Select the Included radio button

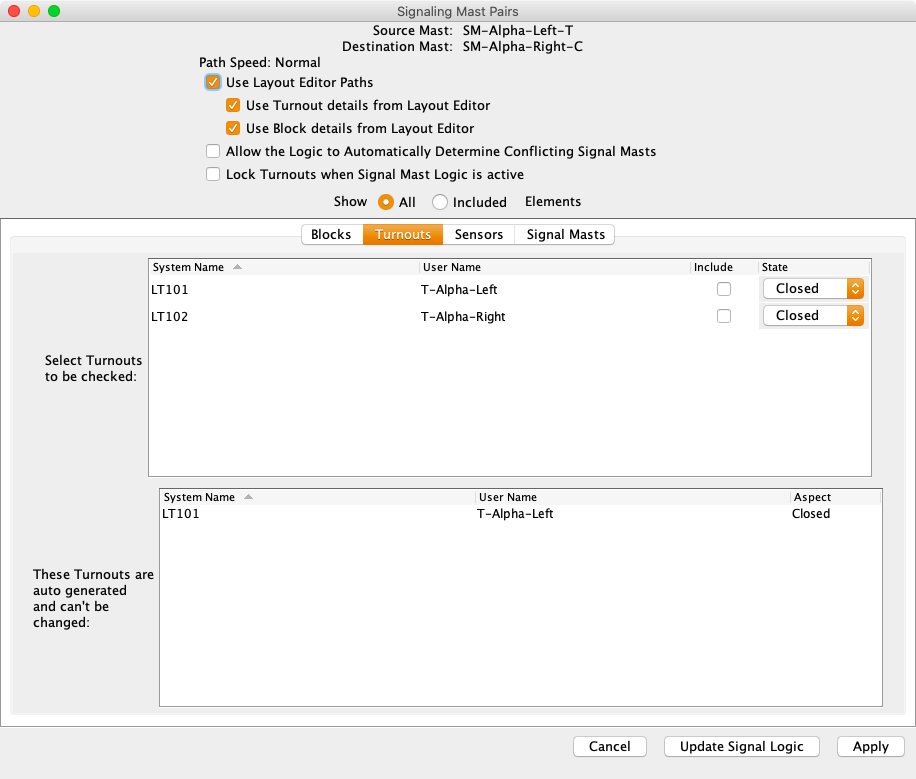tap(440, 202)
